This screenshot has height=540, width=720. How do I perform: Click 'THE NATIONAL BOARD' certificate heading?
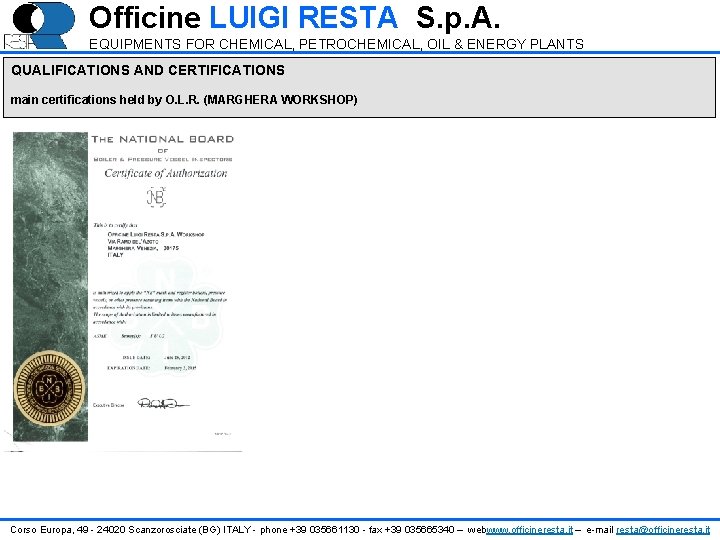coord(163,139)
